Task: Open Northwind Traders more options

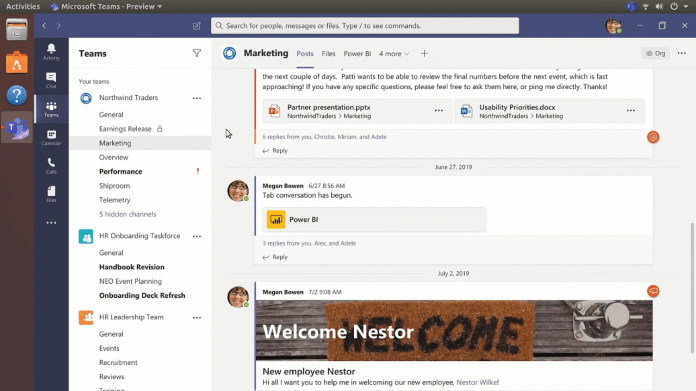Action: point(197,98)
